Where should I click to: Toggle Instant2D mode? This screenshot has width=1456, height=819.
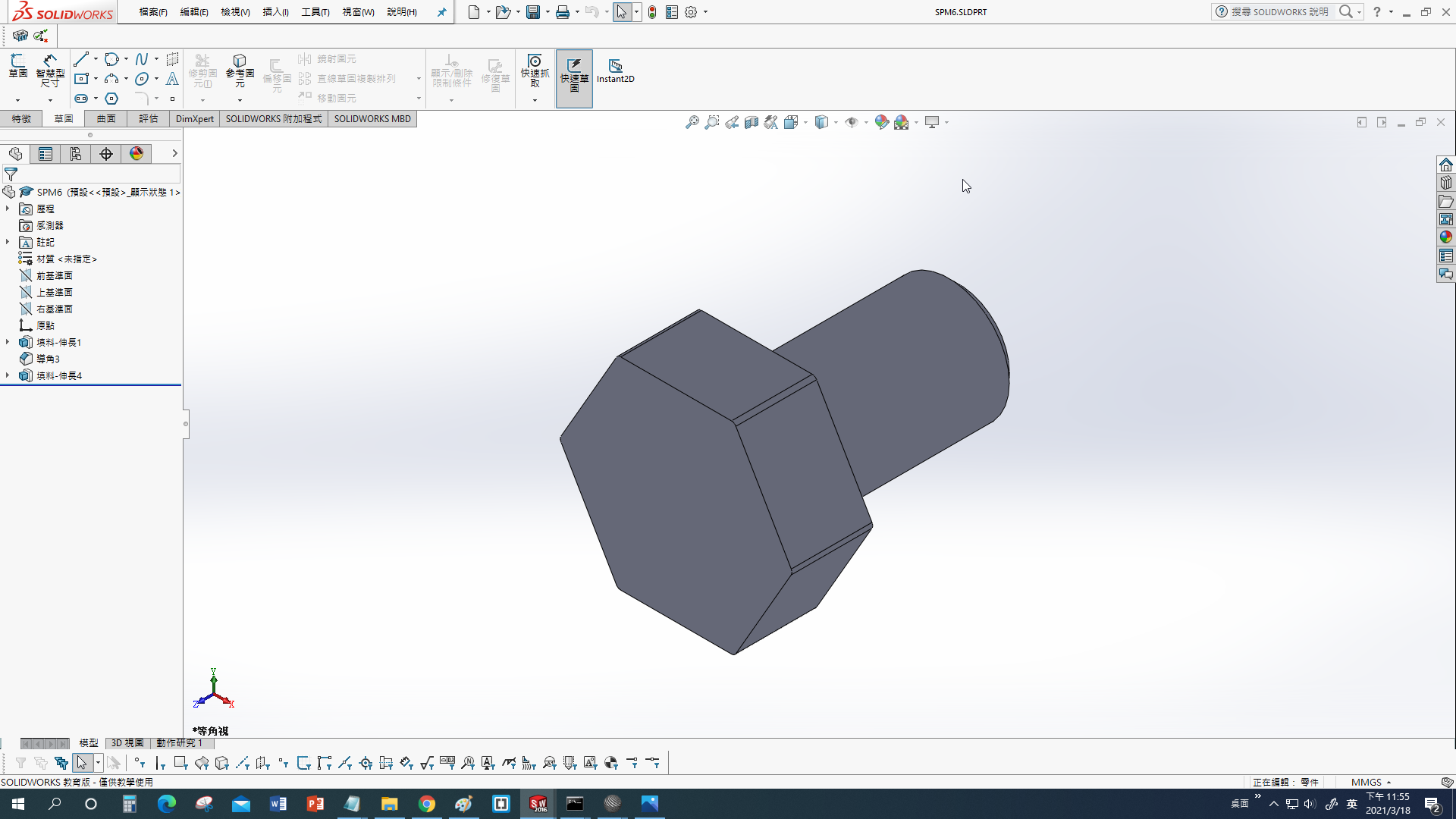click(x=615, y=71)
